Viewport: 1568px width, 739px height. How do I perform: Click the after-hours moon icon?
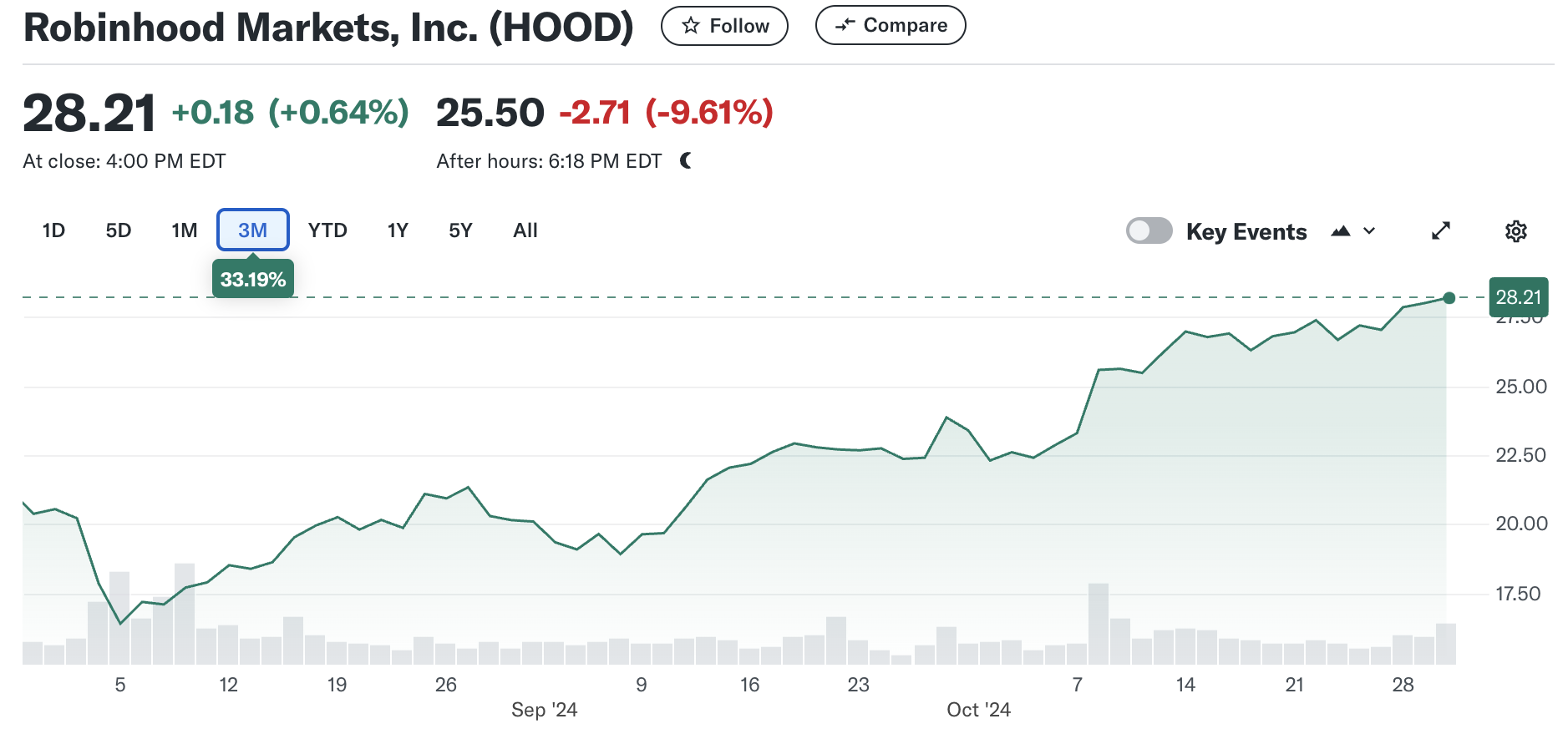coord(686,160)
